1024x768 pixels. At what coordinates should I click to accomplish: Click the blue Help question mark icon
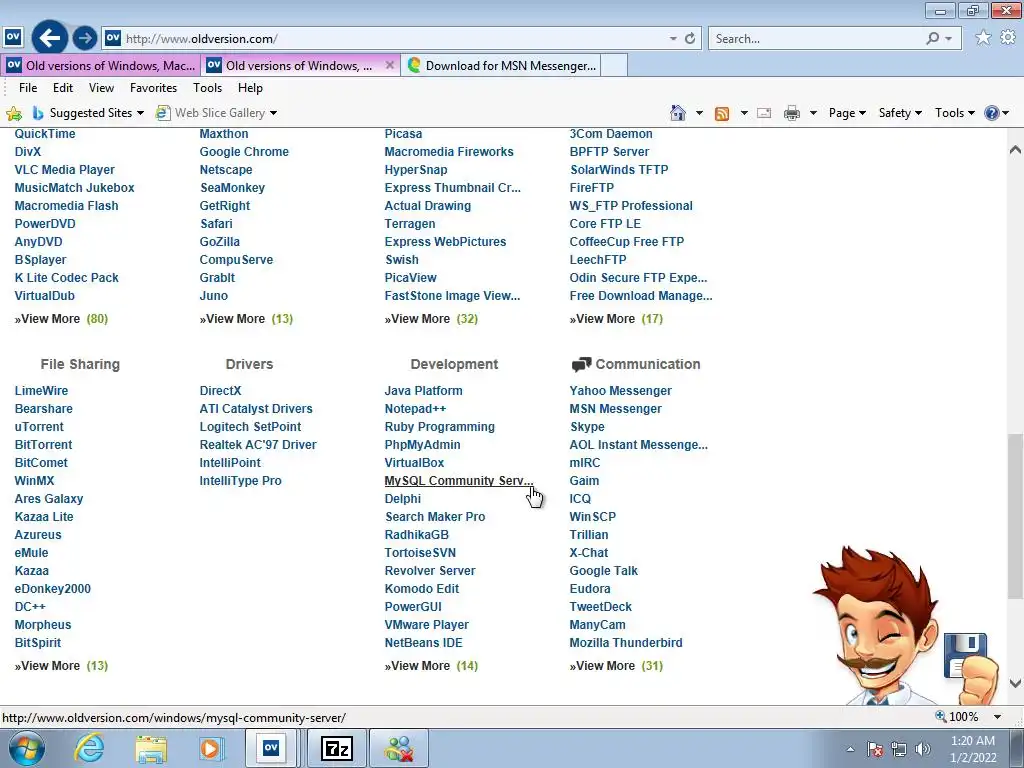tap(991, 113)
